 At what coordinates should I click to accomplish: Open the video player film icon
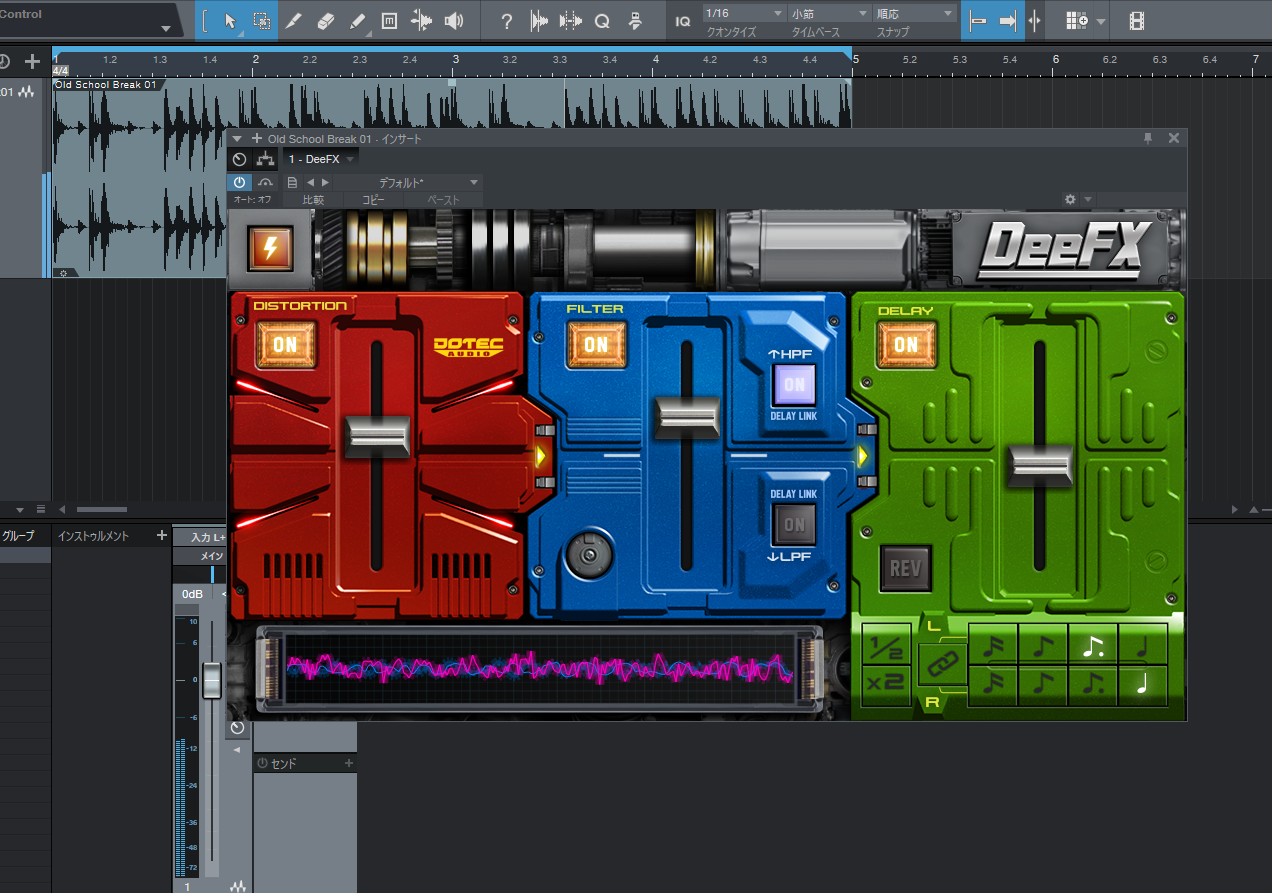pyautogui.click(x=1137, y=20)
